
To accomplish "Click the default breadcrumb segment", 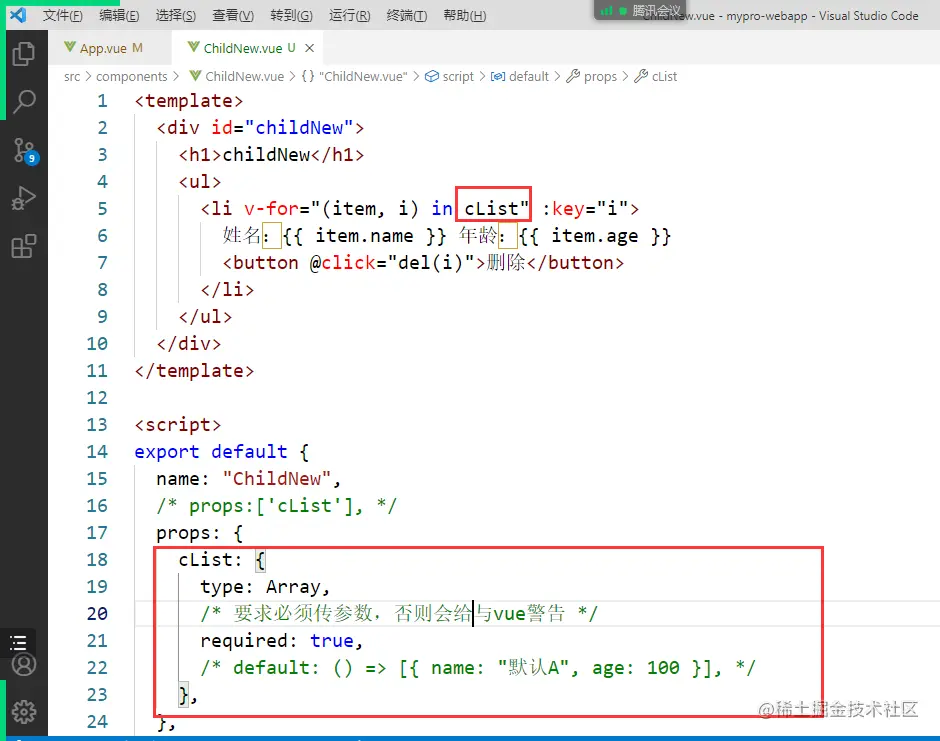I will click(x=520, y=77).
